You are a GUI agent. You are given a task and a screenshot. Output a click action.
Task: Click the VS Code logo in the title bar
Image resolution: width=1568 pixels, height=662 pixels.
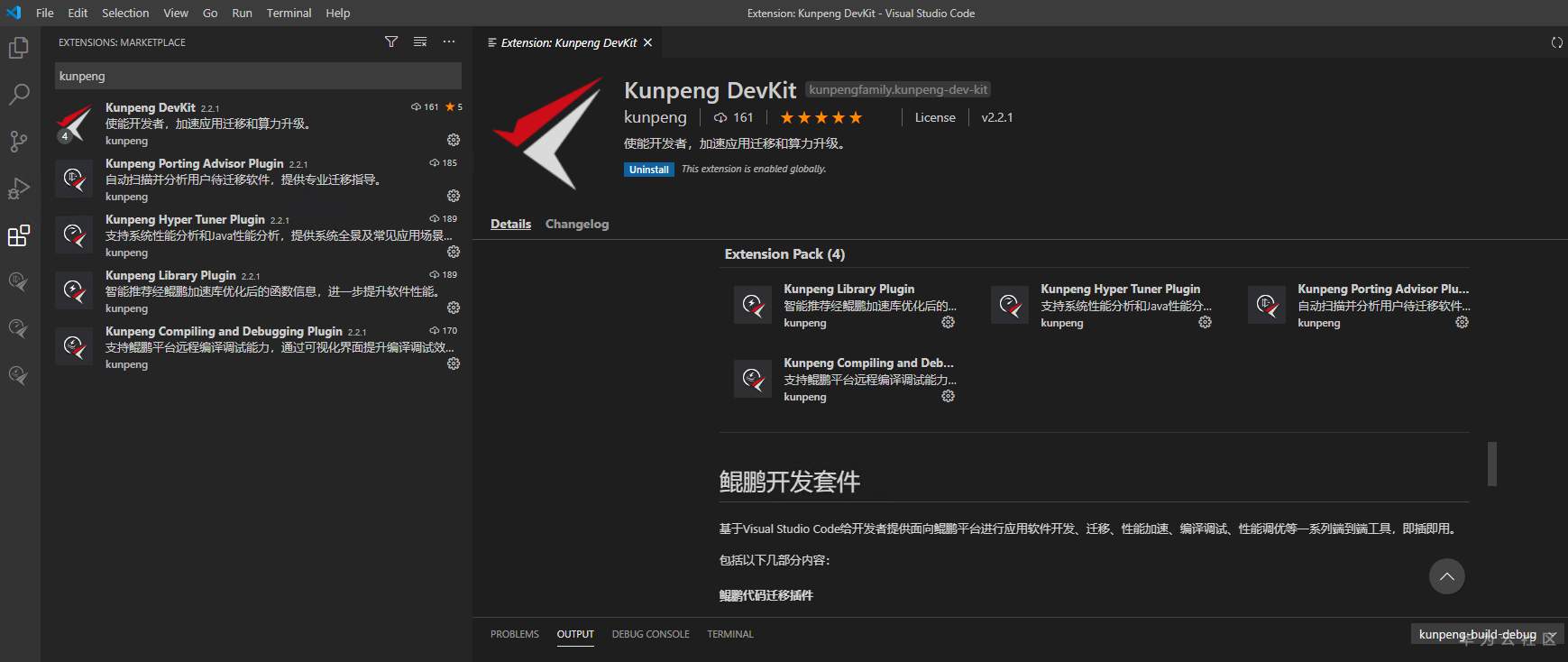pos(14,13)
